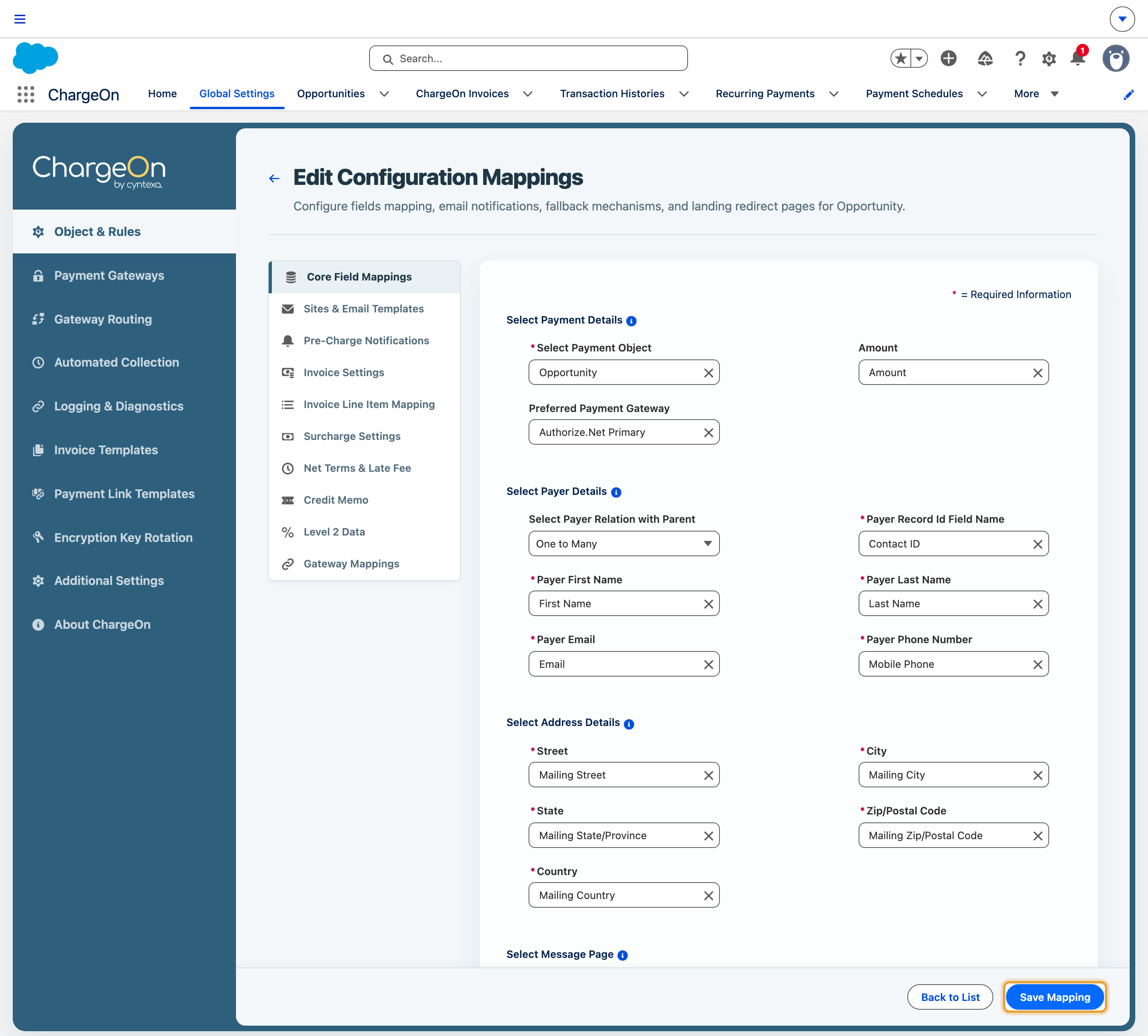Click the Back to List button
This screenshot has width=1148, height=1036.
950,997
